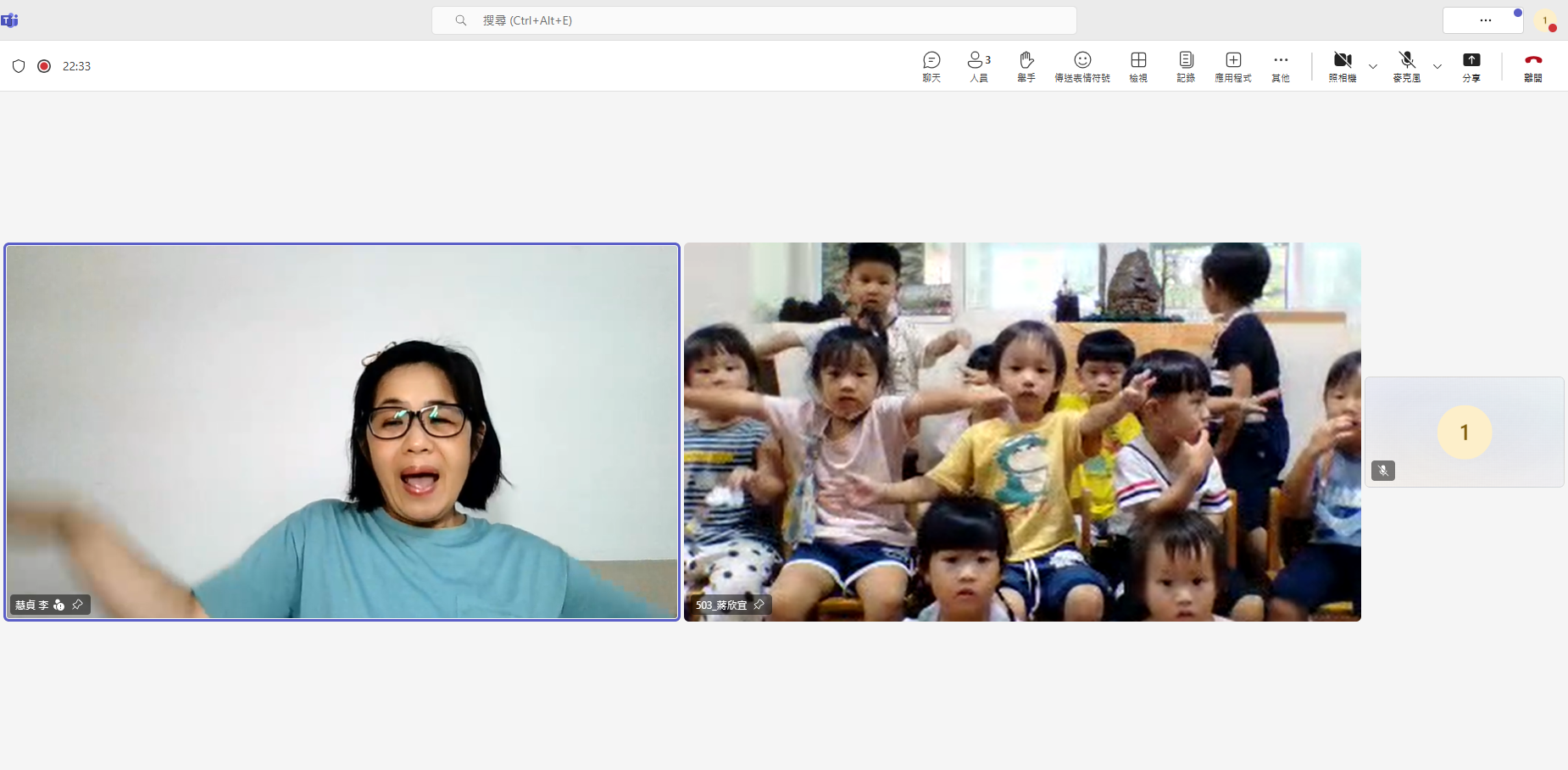The width and height of the screenshot is (1568, 770).
Task: Open the settings ellipsis menu in title bar
Action: coord(1485,20)
